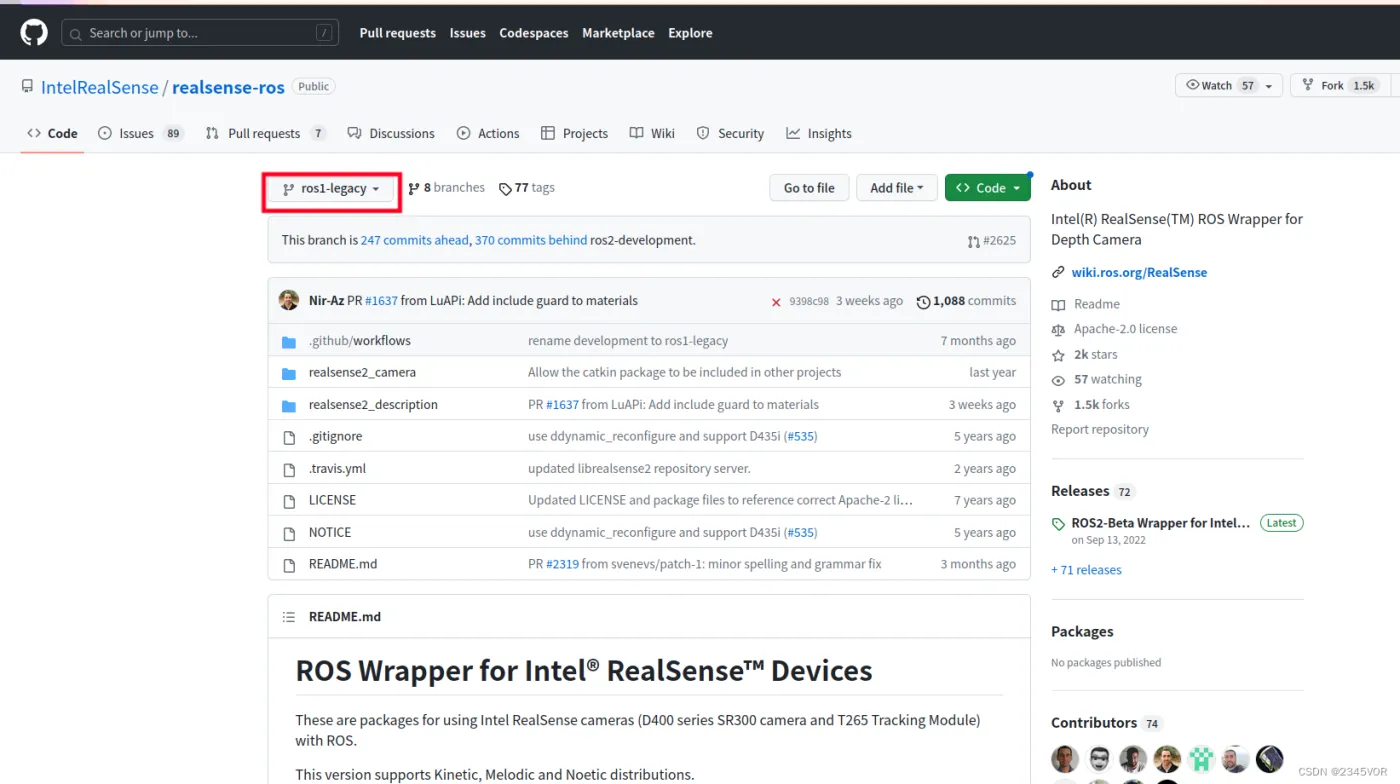
Task: Click the first contributor avatar
Action: [1065, 759]
